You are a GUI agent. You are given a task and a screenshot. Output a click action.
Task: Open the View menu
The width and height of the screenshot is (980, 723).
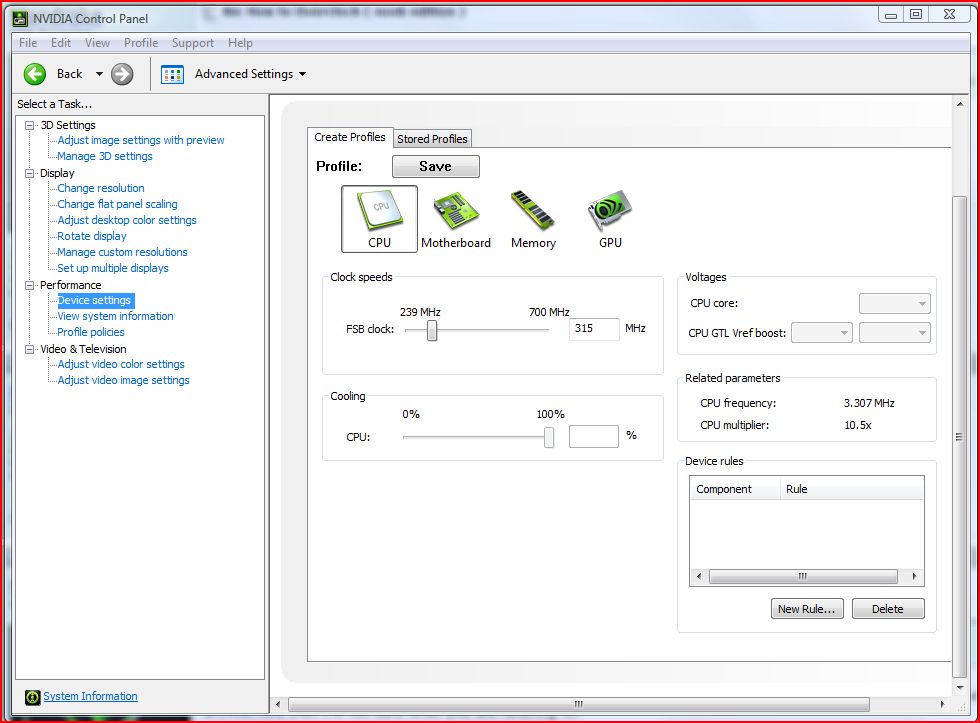98,42
